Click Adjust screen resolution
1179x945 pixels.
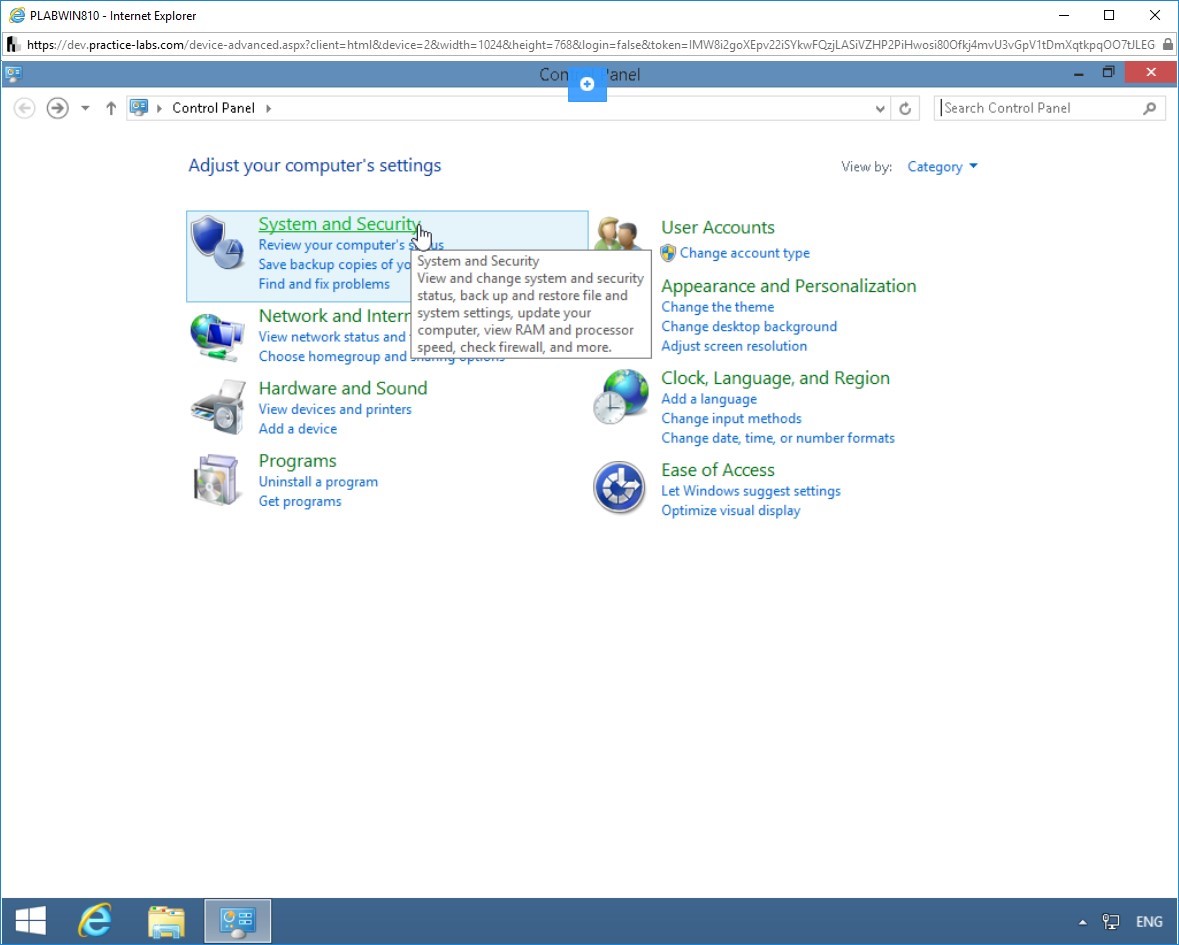pyautogui.click(x=734, y=347)
